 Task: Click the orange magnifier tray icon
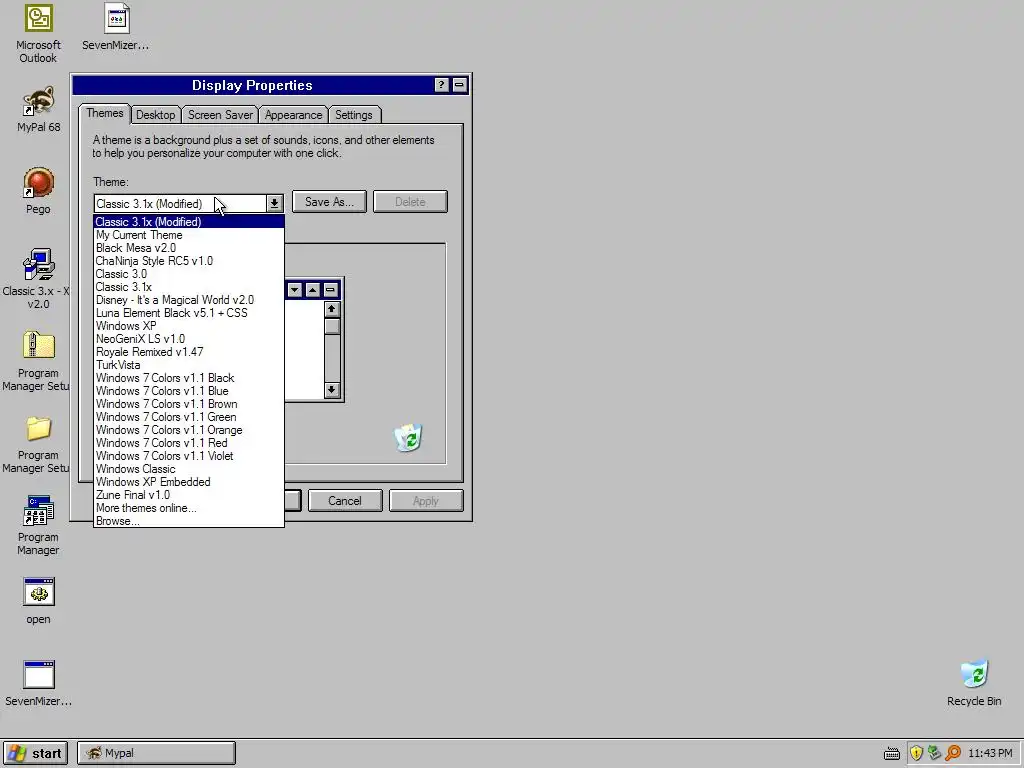click(x=953, y=753)
